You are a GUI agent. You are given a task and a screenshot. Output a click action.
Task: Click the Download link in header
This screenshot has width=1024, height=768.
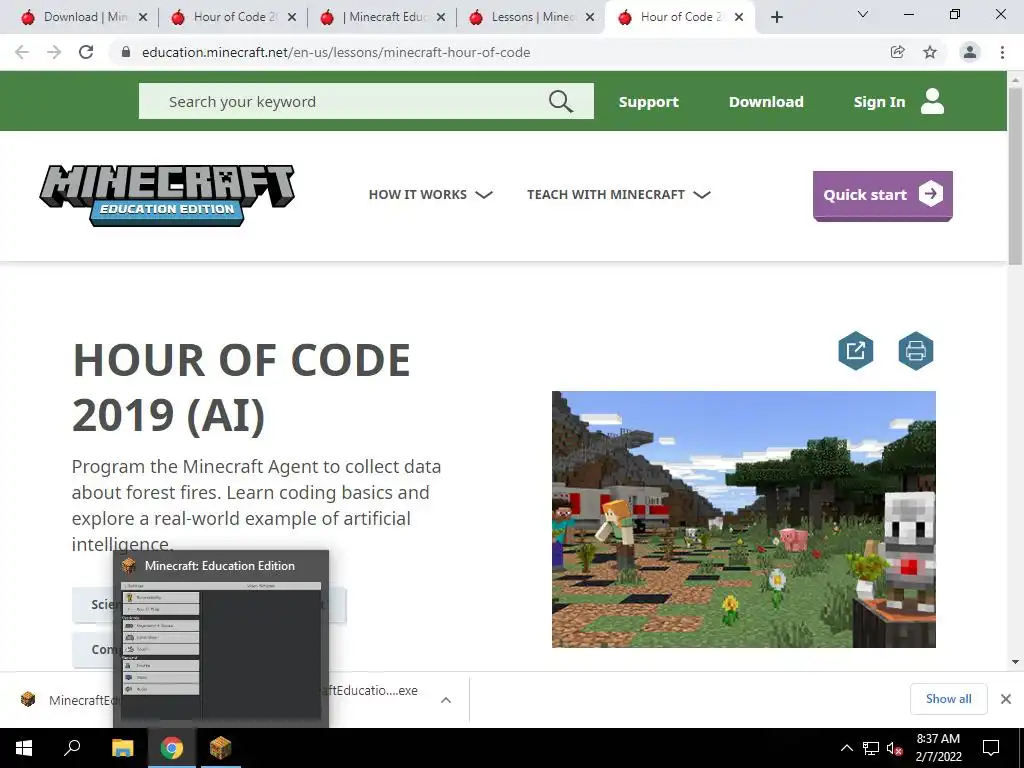(x=766, y=102)
